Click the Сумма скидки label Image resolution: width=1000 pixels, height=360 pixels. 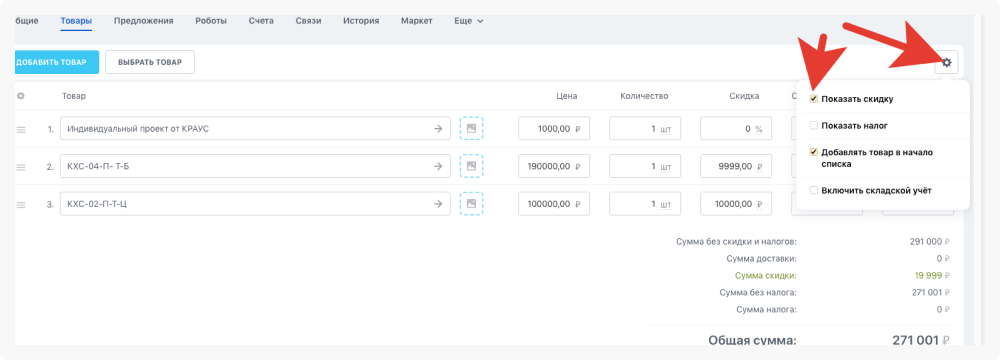pos(766,276)
